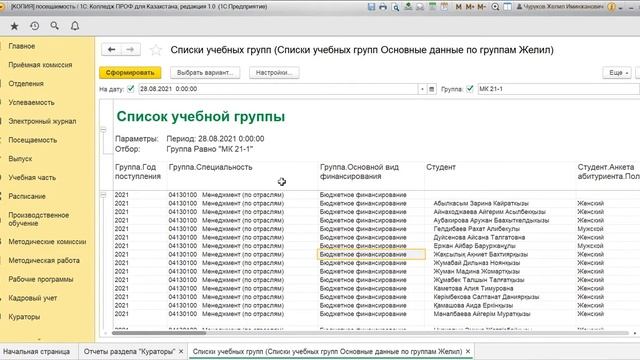The image size is (640, 360).
Task: Open 'Учебная часть' section
Action: (32, 178)
